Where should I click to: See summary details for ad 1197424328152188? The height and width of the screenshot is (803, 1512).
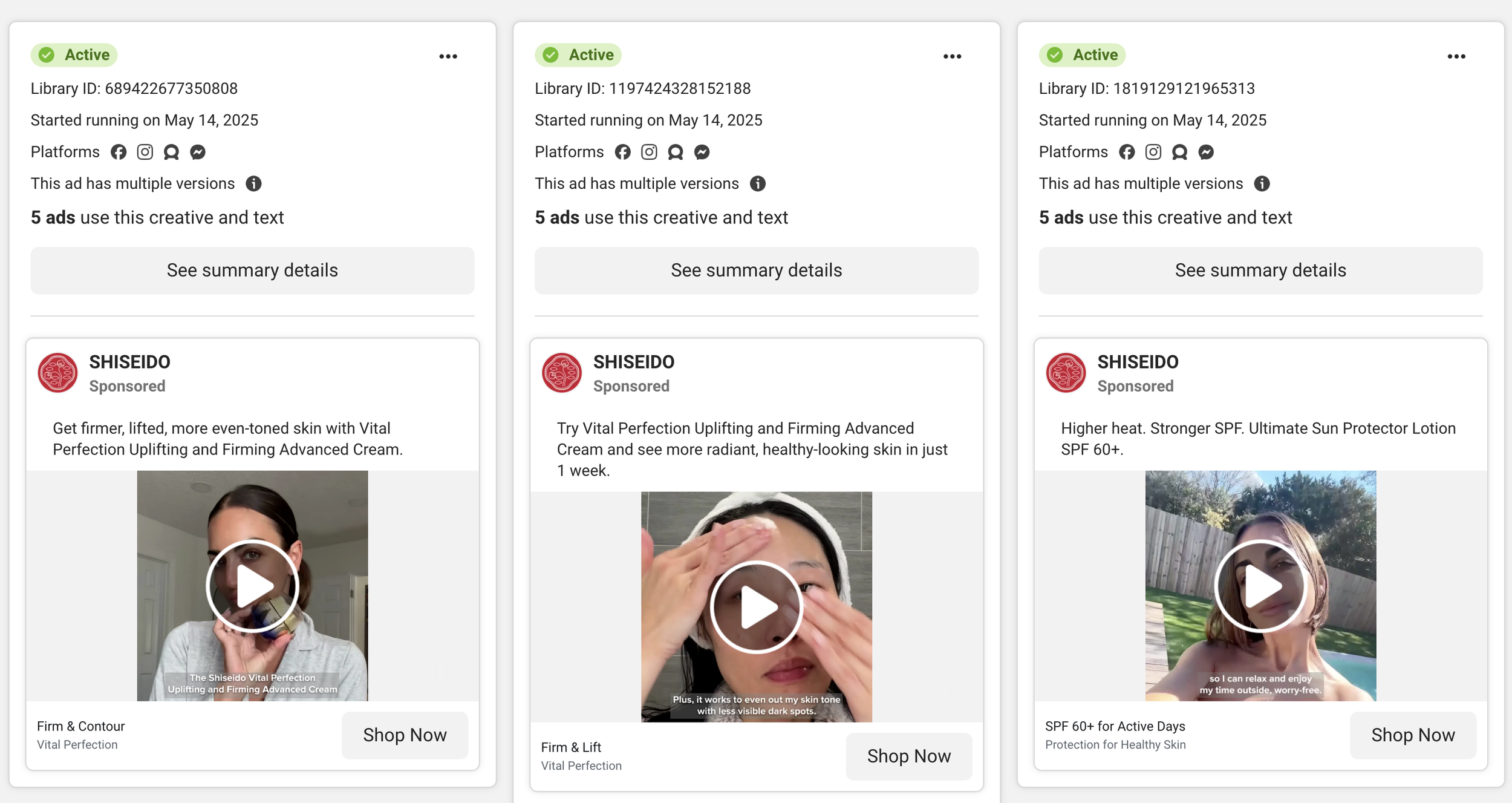[756, 270]
